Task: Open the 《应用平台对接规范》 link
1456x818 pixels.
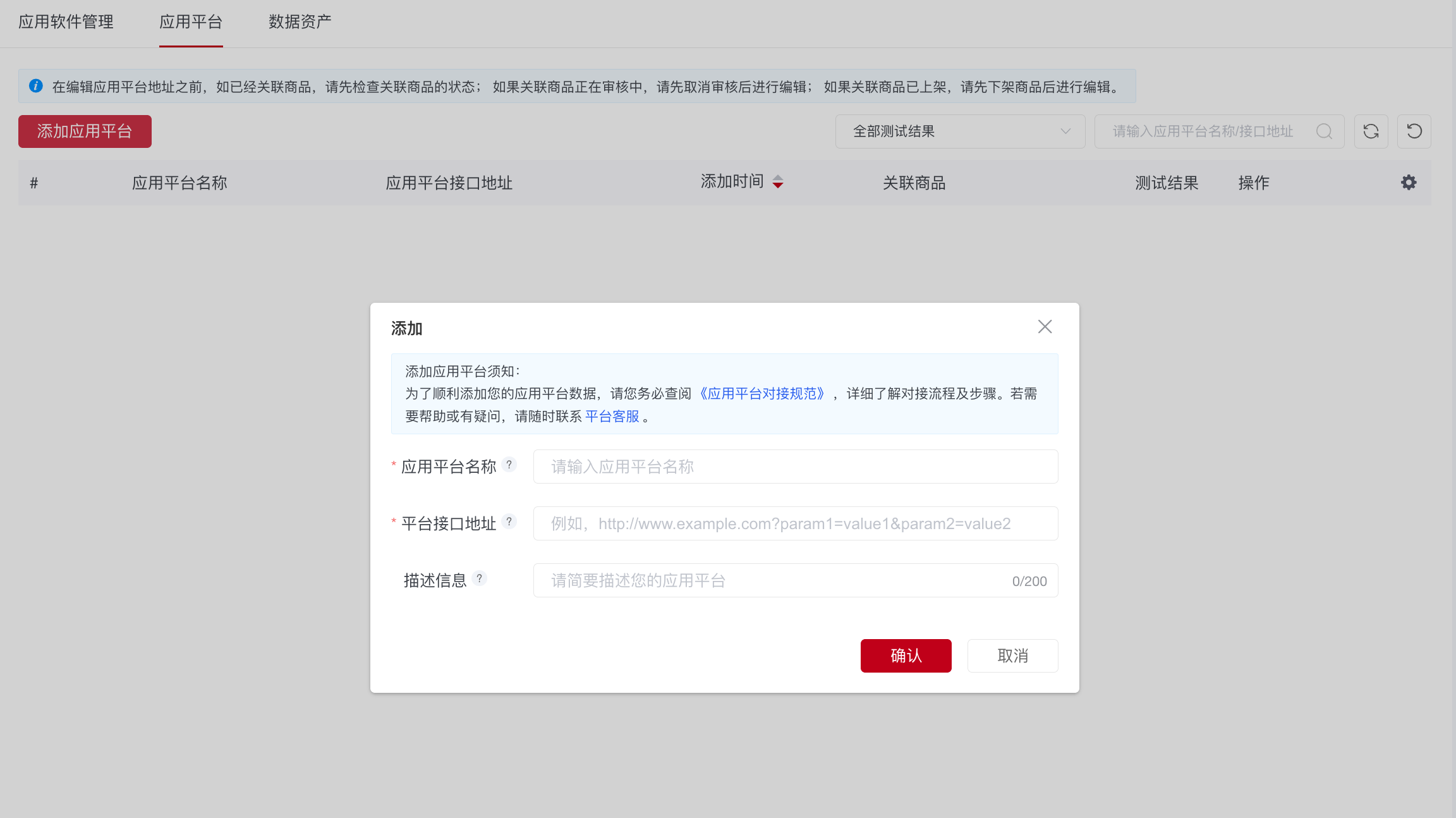Action: tap(762, 394)
